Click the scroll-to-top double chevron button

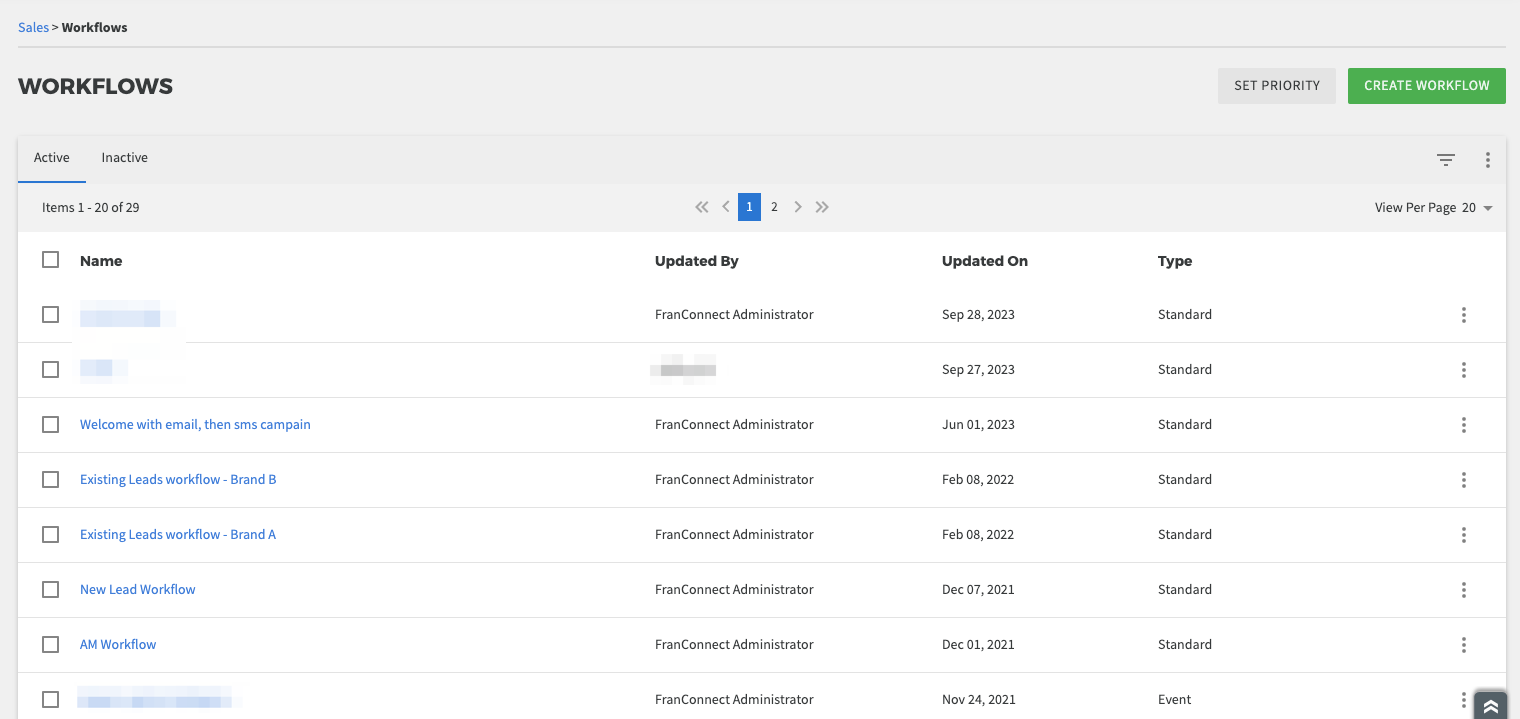pyautogui.click(x=1490, y=706)
